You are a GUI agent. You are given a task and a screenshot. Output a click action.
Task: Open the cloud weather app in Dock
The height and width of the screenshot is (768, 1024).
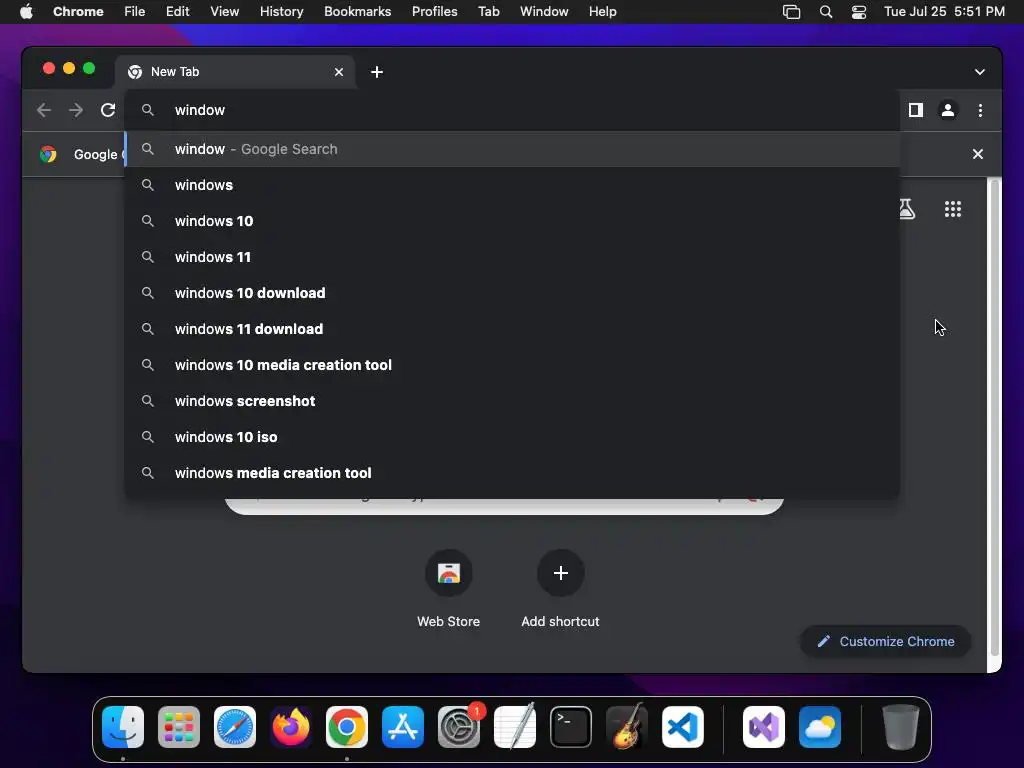click(x=820, y=727)
